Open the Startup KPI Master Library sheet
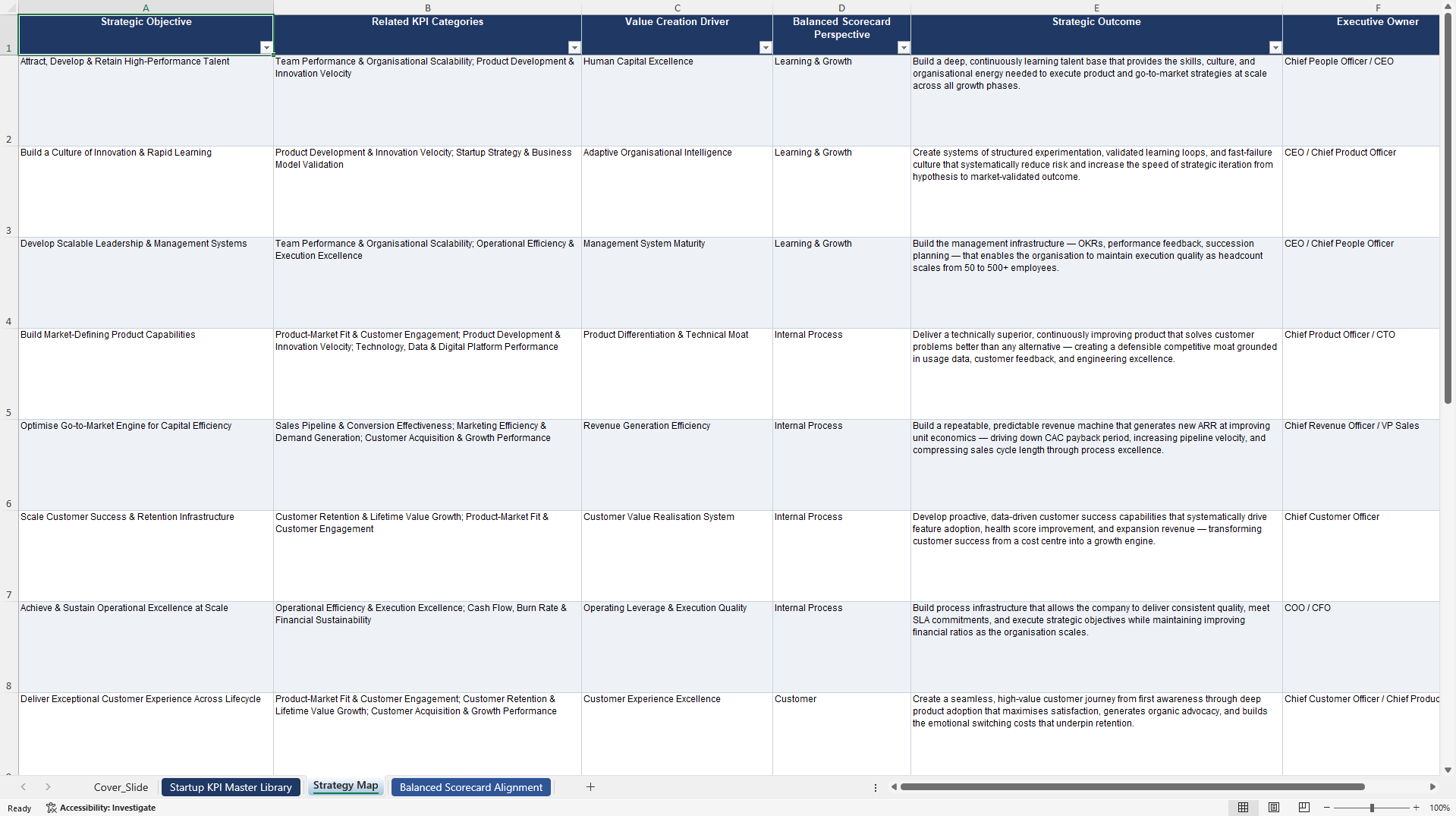The width and height of the screenshot is (1456, 816). click(x=231, y=787)
